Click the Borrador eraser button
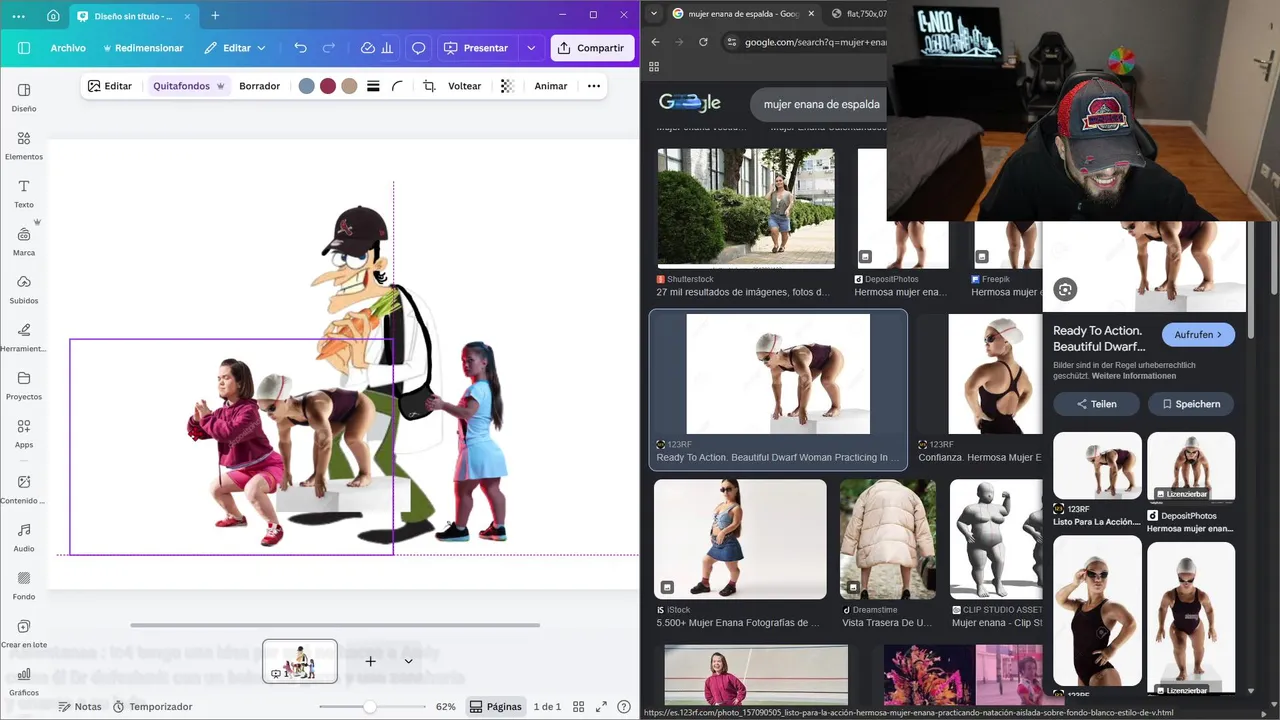The width and height of the screenshot is (1280, 720). [259, 86]
